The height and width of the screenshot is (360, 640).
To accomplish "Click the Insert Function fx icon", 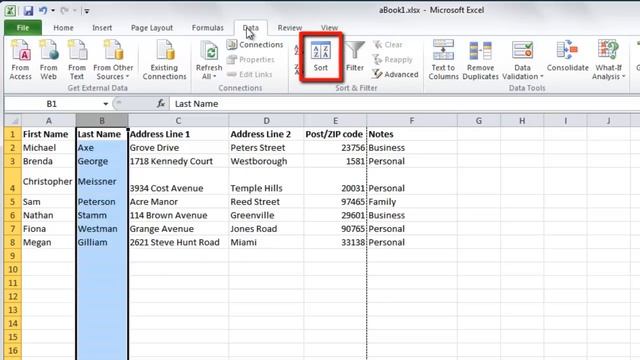I will point(161,104).
